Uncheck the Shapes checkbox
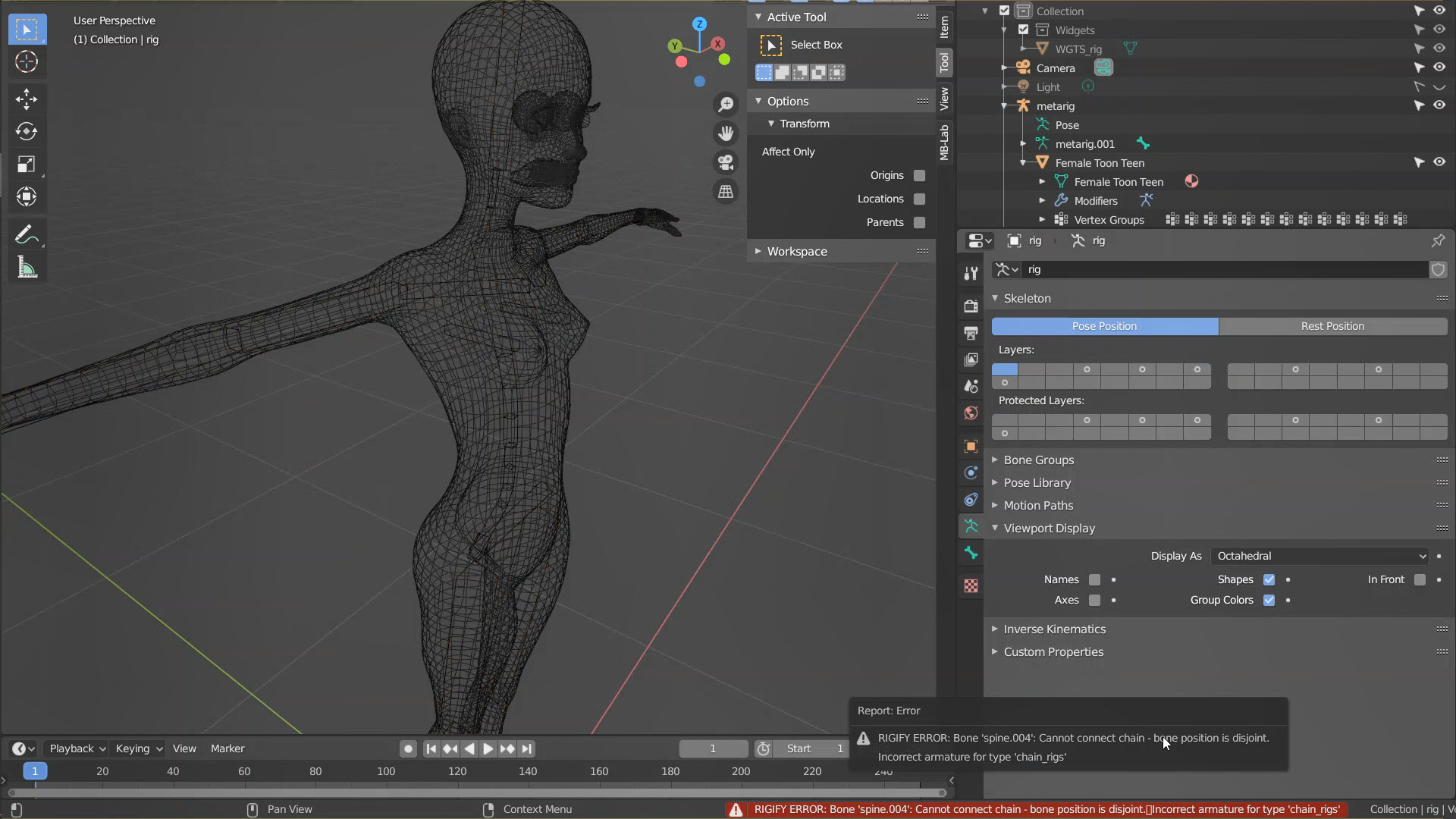Image resolution: width=1456 pixels, height=819 pixels. pyautogui.click(x=1269, y=579)
